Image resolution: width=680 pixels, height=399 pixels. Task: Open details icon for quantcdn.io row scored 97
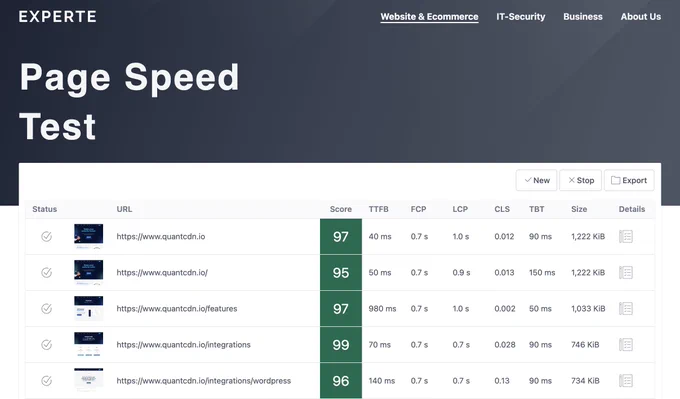[x=626, y=236]
